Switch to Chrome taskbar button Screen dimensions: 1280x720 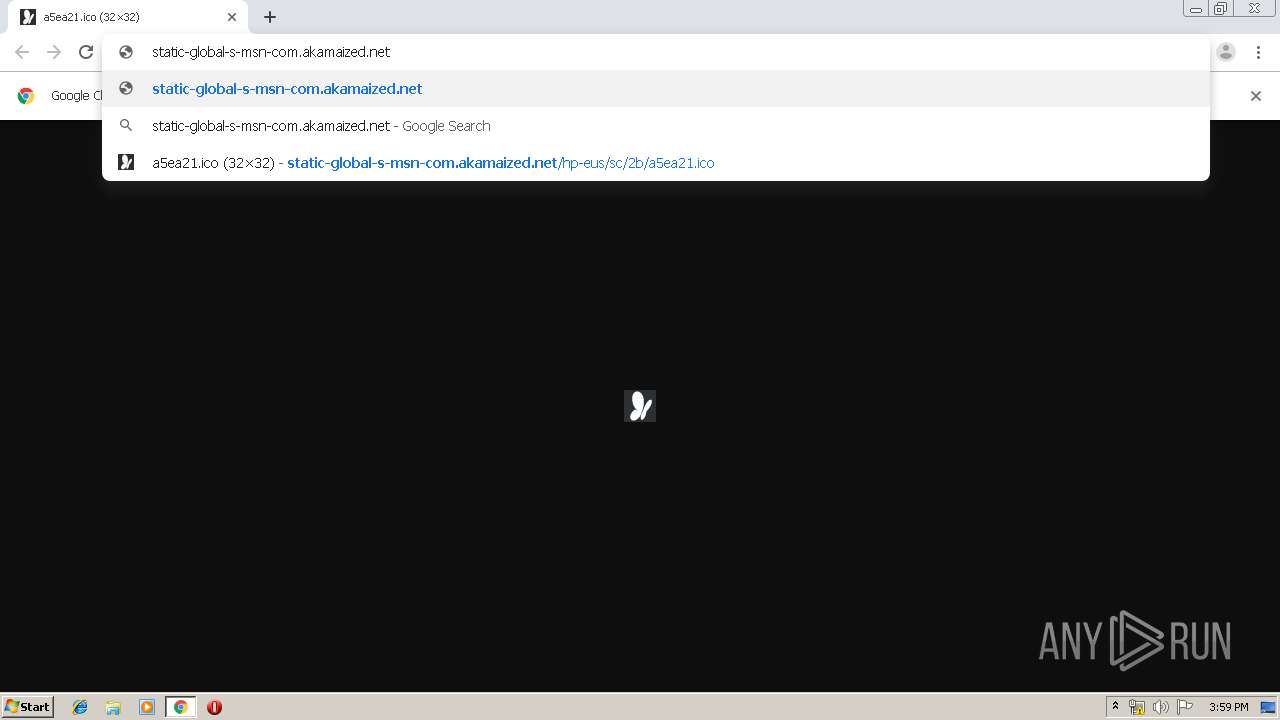pos(180,707)
